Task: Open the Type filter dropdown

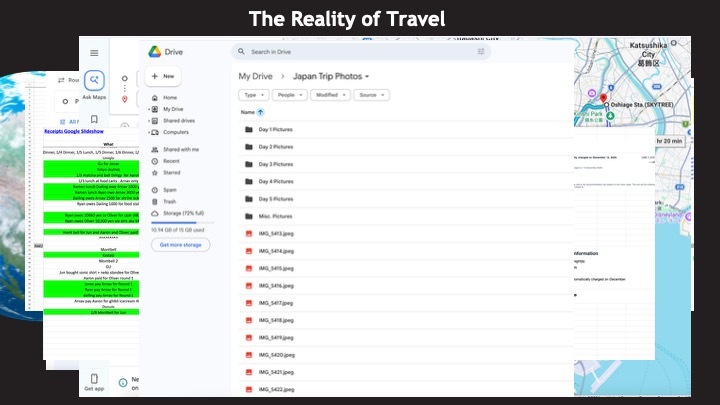Action: [253, 95]
